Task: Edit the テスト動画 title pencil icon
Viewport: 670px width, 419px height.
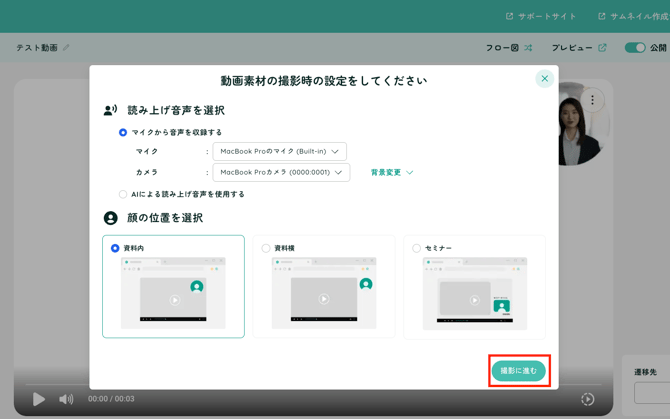Action: click(66, 47)
